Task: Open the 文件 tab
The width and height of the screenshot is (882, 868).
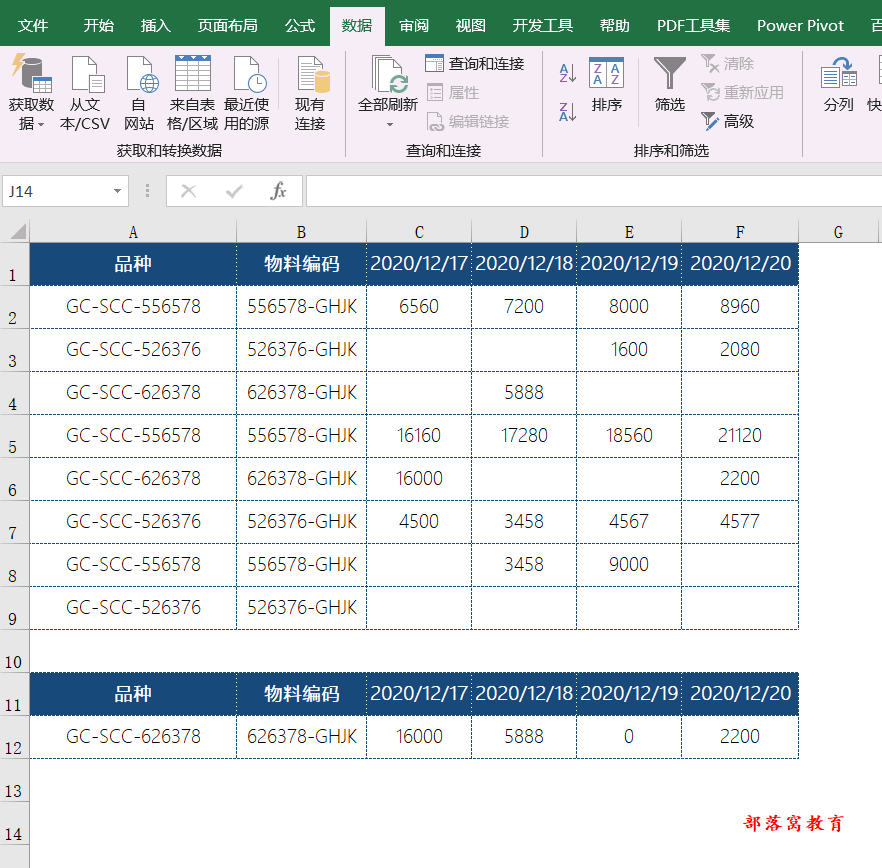Action: 33,26
